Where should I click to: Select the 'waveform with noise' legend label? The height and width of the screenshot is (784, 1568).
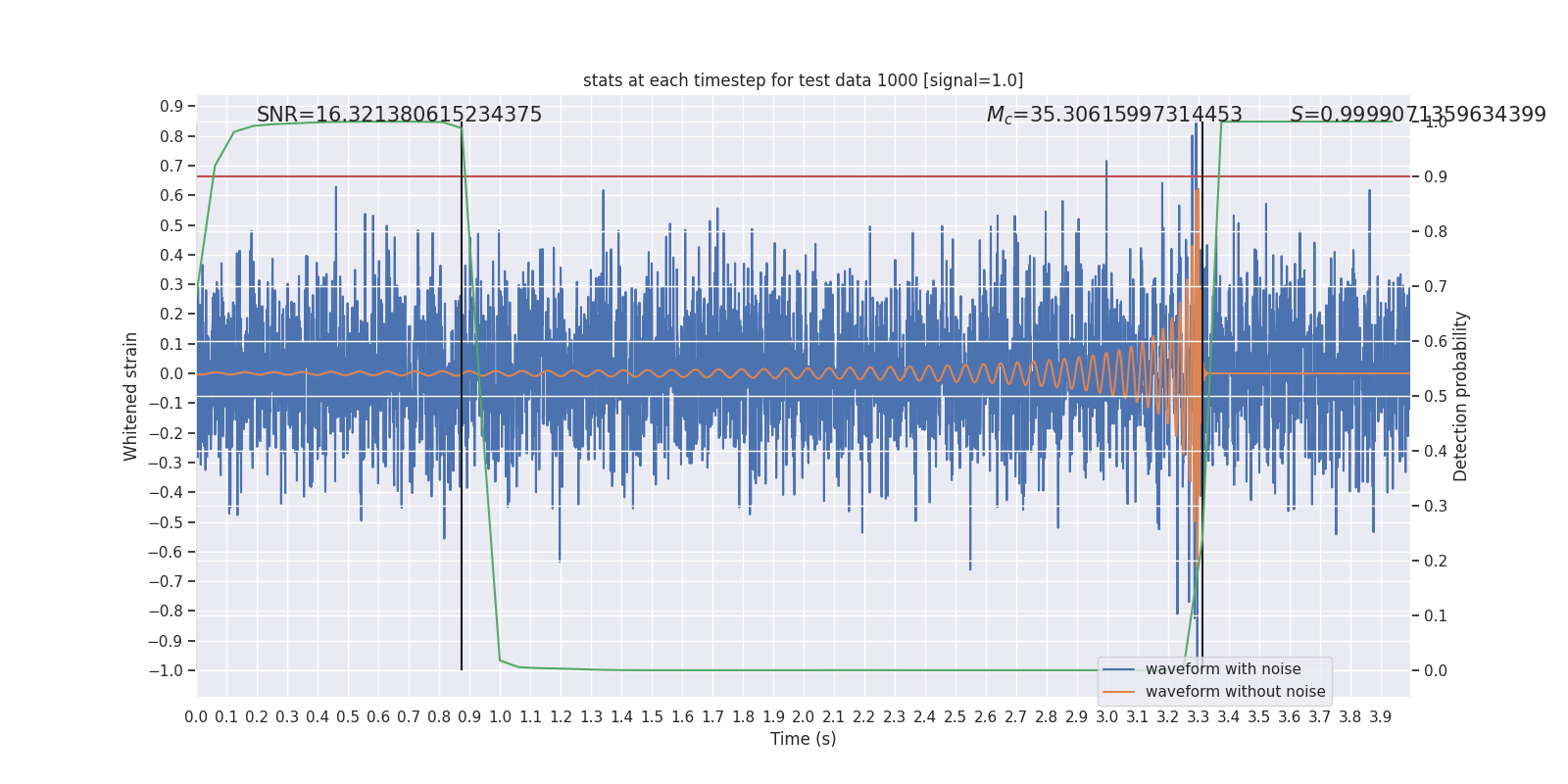pyautogui.click(x=1223, y=669)
